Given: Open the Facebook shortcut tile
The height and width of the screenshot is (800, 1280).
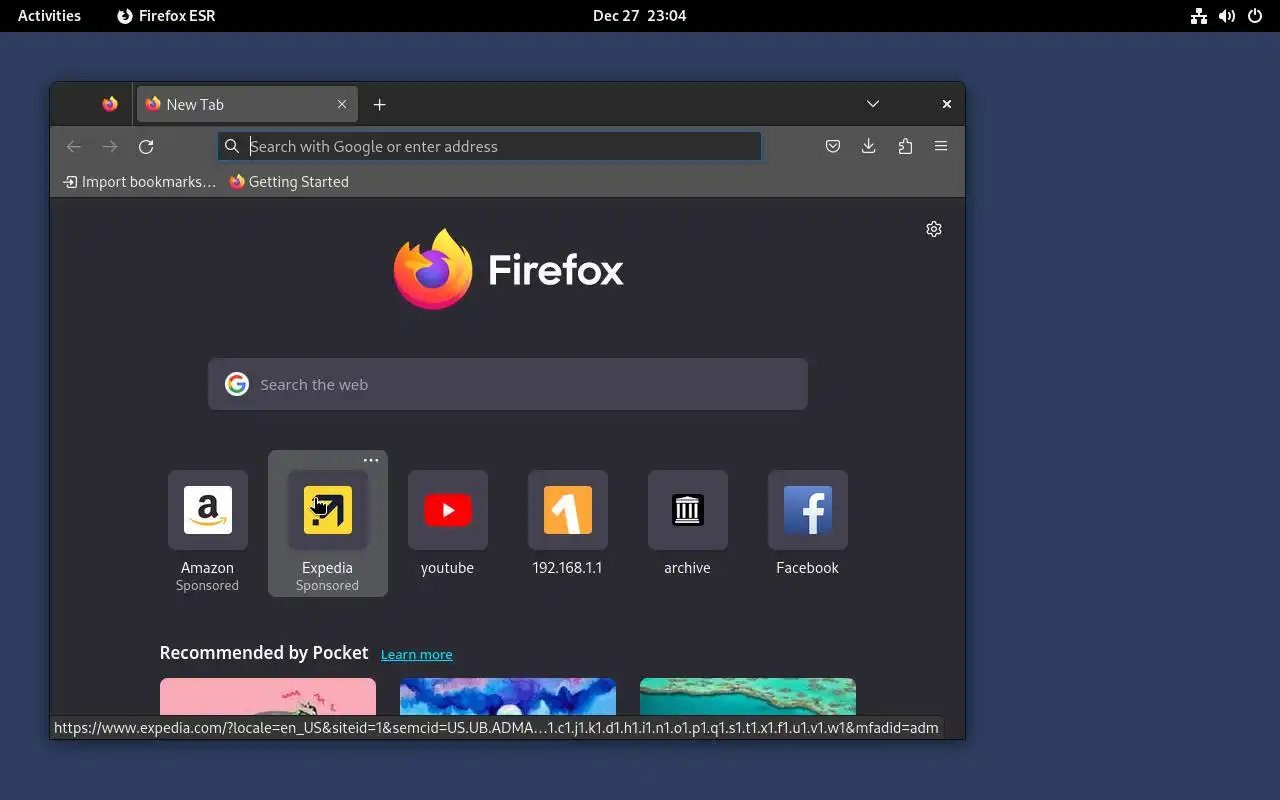Looking at the screenshot, I should coord(808,525).
